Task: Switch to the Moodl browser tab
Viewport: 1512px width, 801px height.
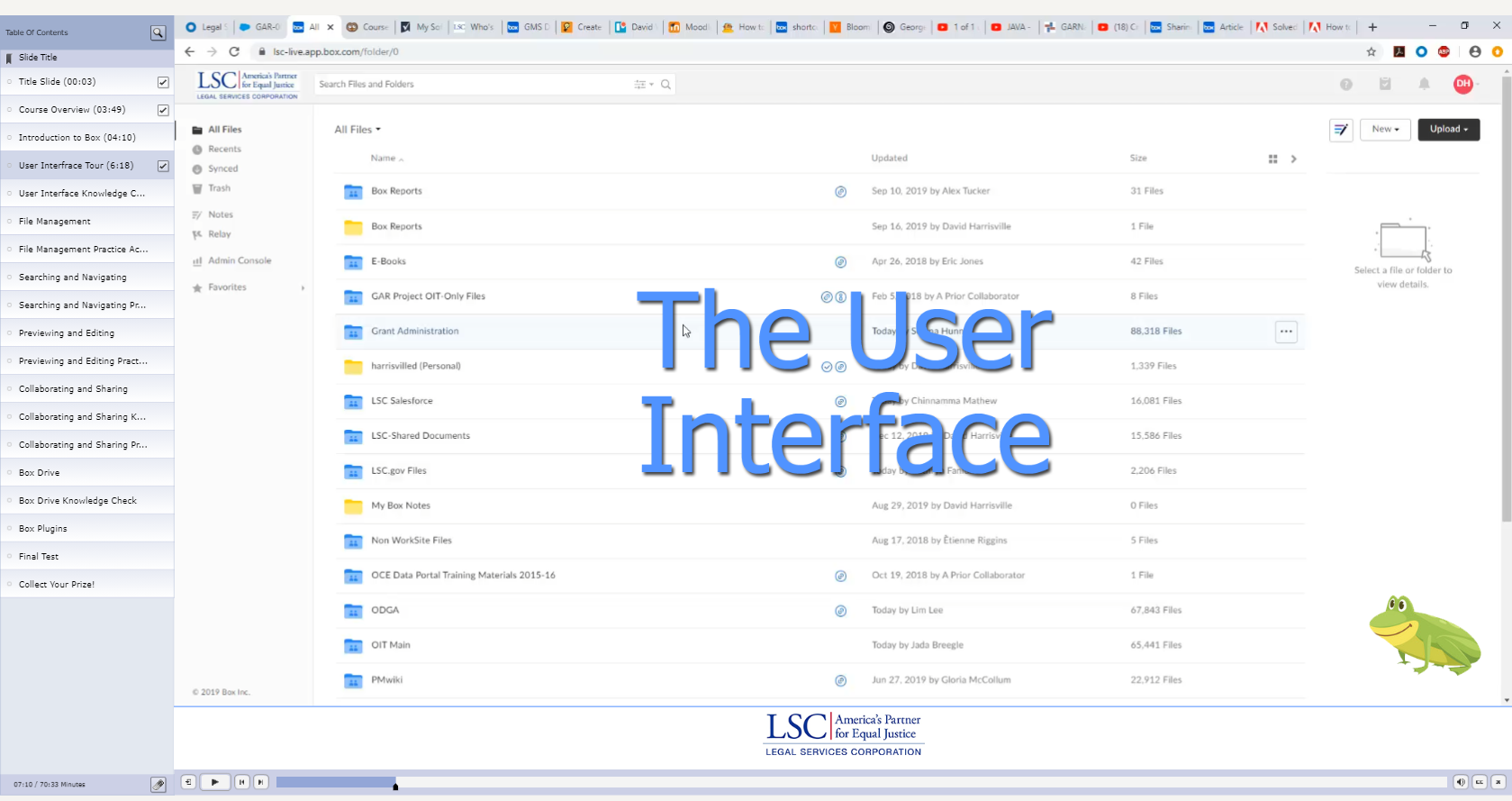Action: point(689,27)
